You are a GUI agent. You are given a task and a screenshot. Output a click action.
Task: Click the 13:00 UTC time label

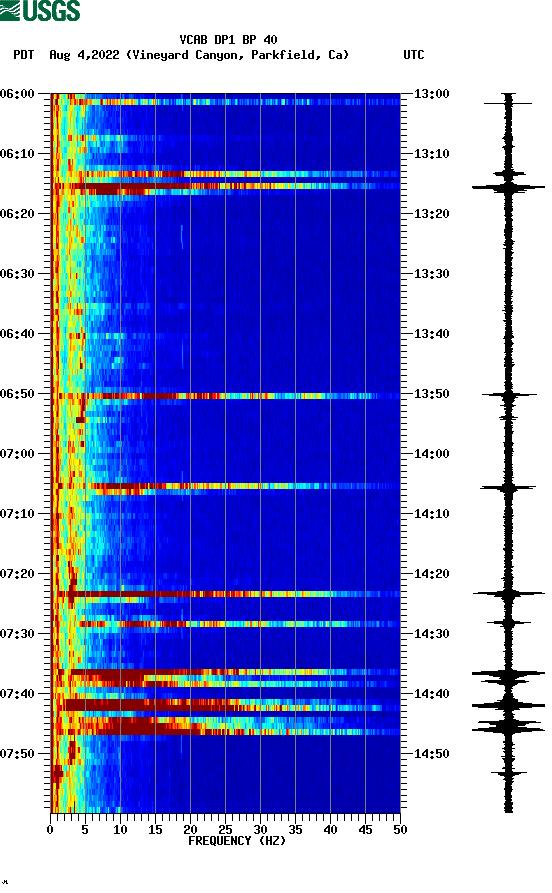pyautogui.click(x=431, y=93)
